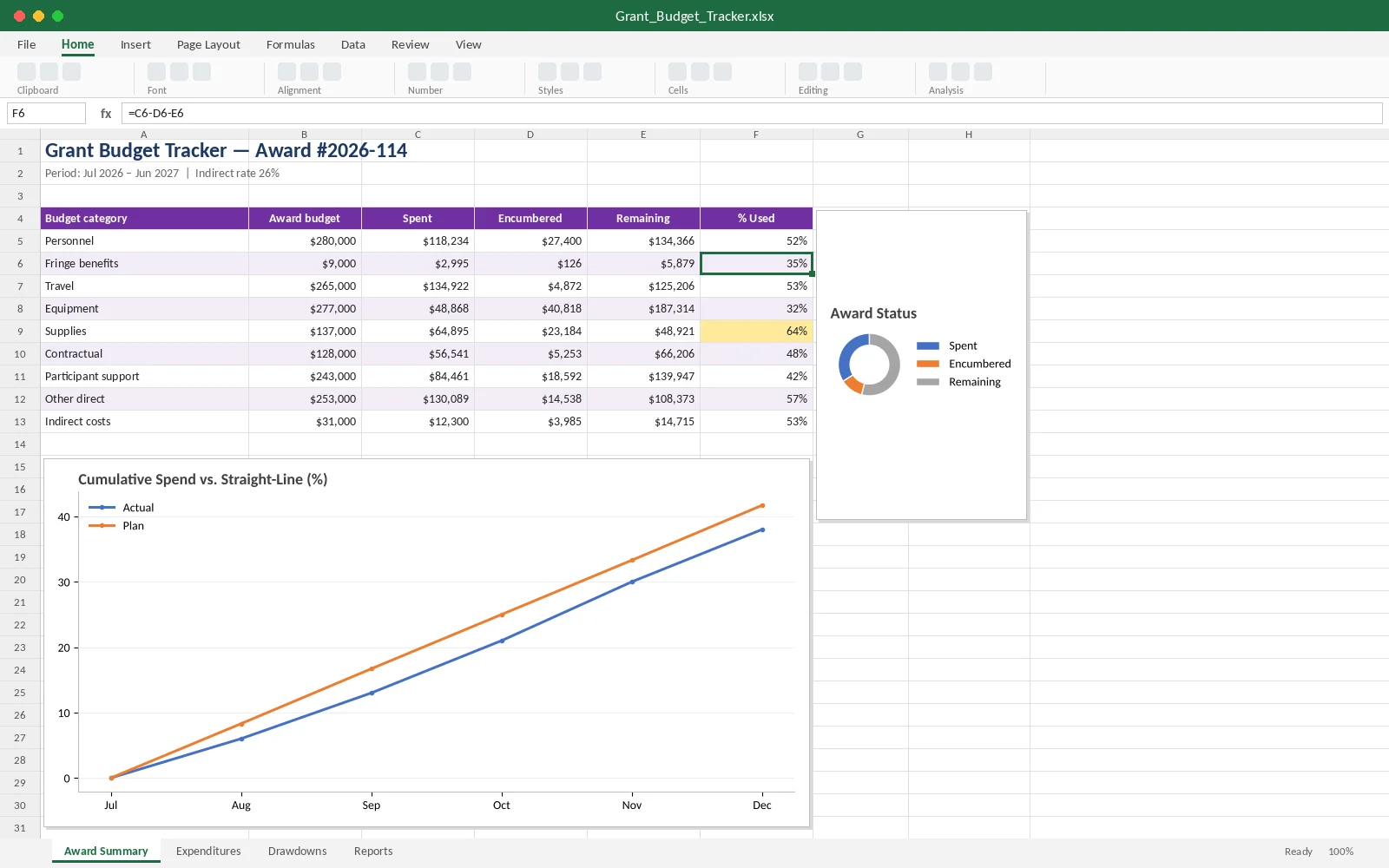This screenshot has height=868, width=1389.
Task: Switch to the Drawdowns sheet tab
Action: pyautogui.click(x=298, y=851)
